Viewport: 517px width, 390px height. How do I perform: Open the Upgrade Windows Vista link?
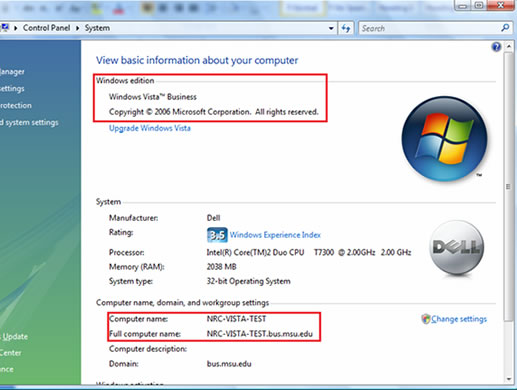[x=150, y=128]
